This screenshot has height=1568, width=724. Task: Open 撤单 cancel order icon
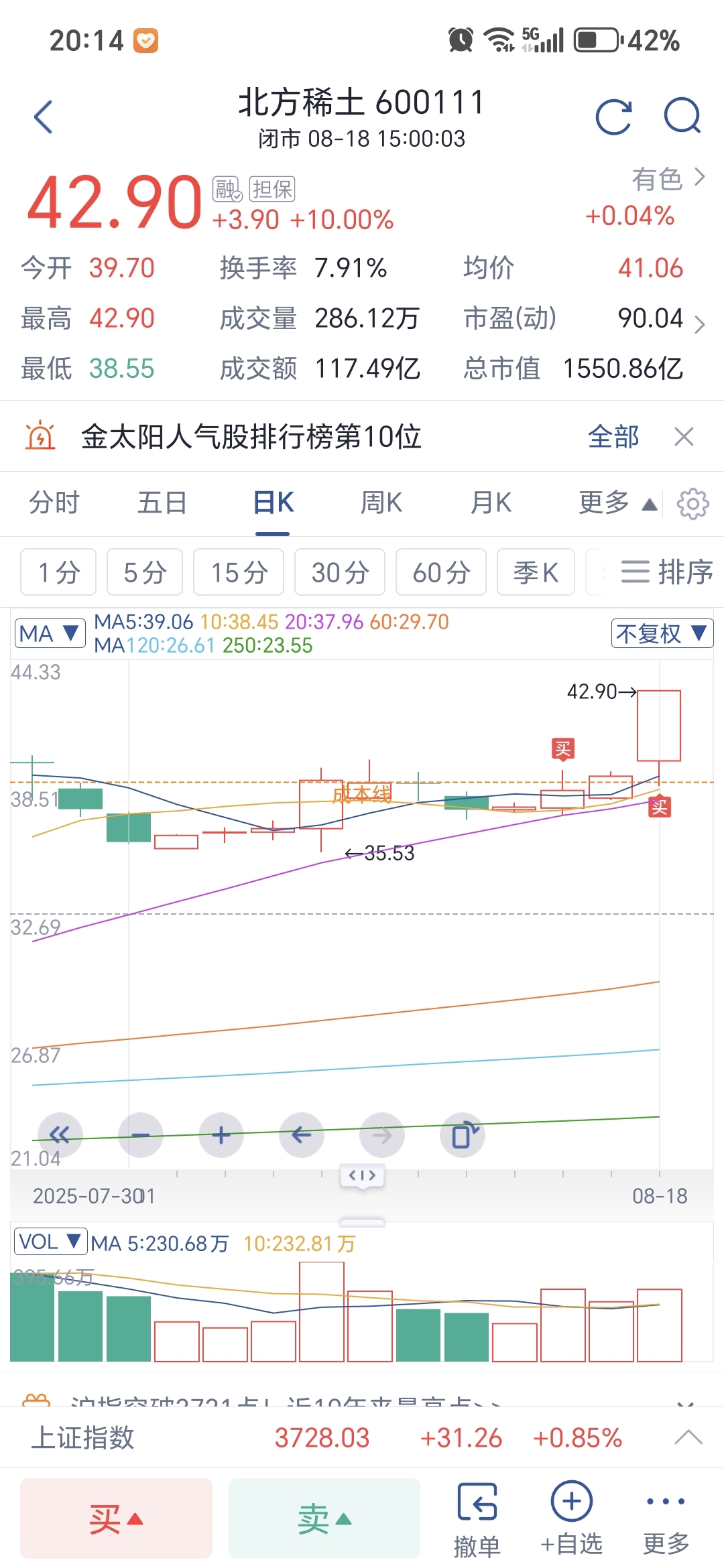477,1520
